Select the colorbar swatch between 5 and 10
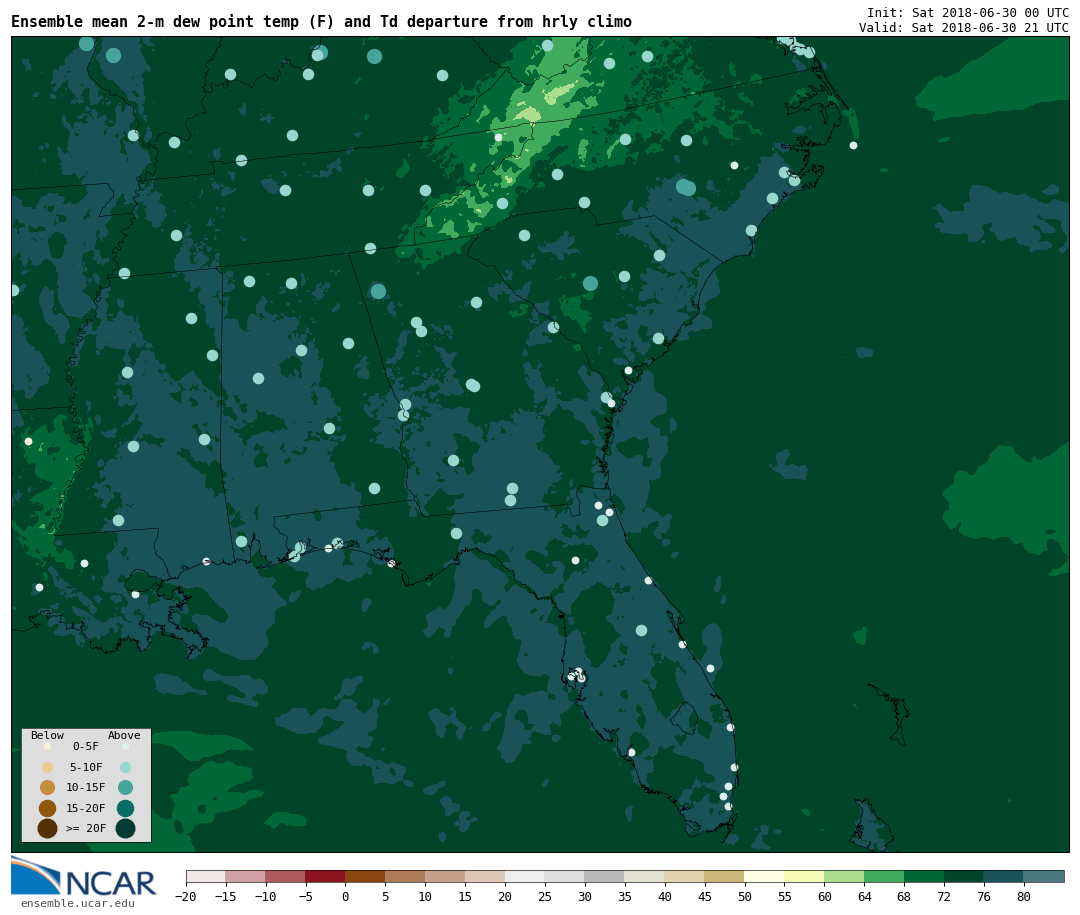 406,876
